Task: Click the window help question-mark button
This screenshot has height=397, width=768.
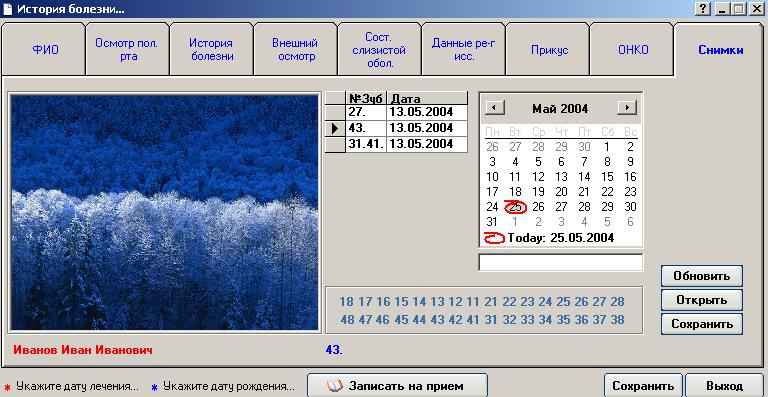Action: click(x=704, y=8)
